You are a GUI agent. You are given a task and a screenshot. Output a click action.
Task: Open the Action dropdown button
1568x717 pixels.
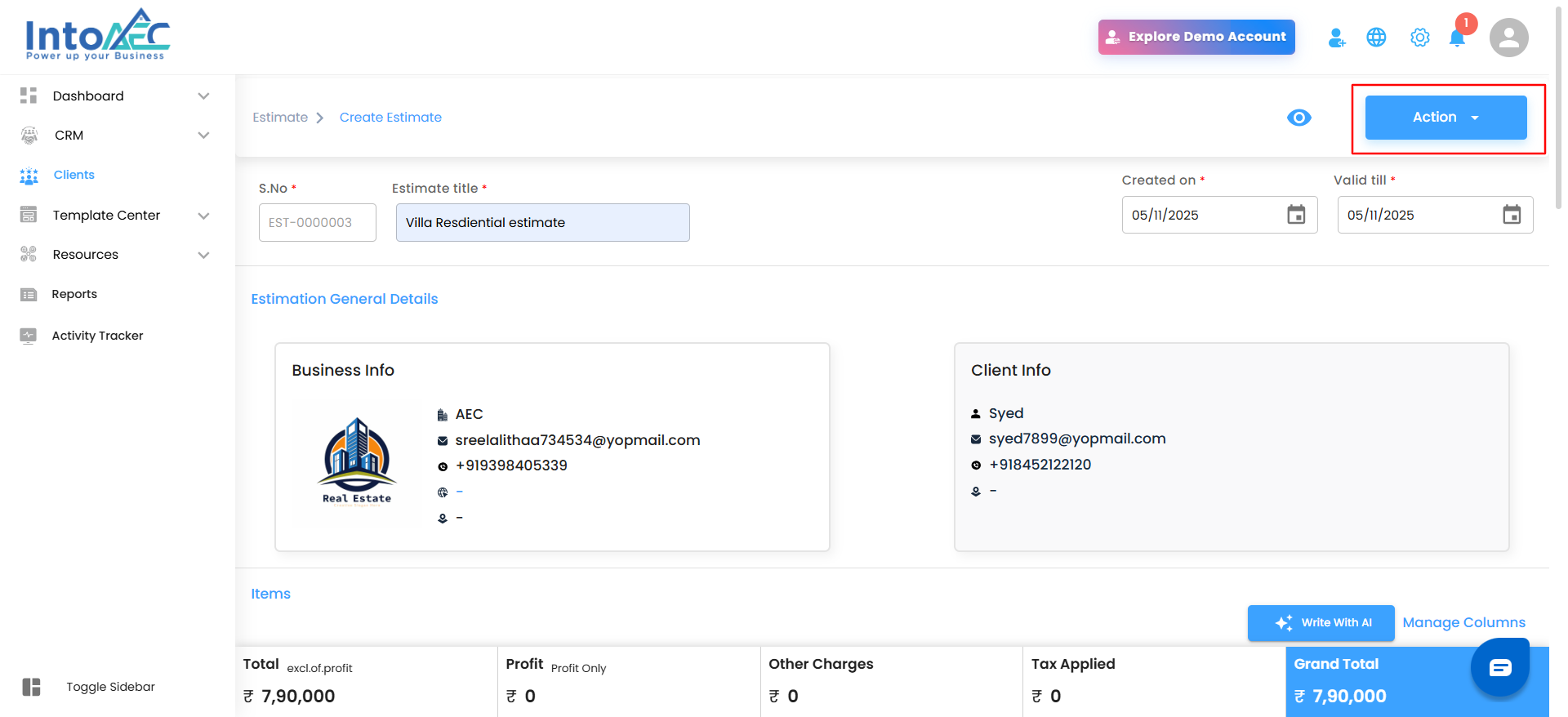1445,118
